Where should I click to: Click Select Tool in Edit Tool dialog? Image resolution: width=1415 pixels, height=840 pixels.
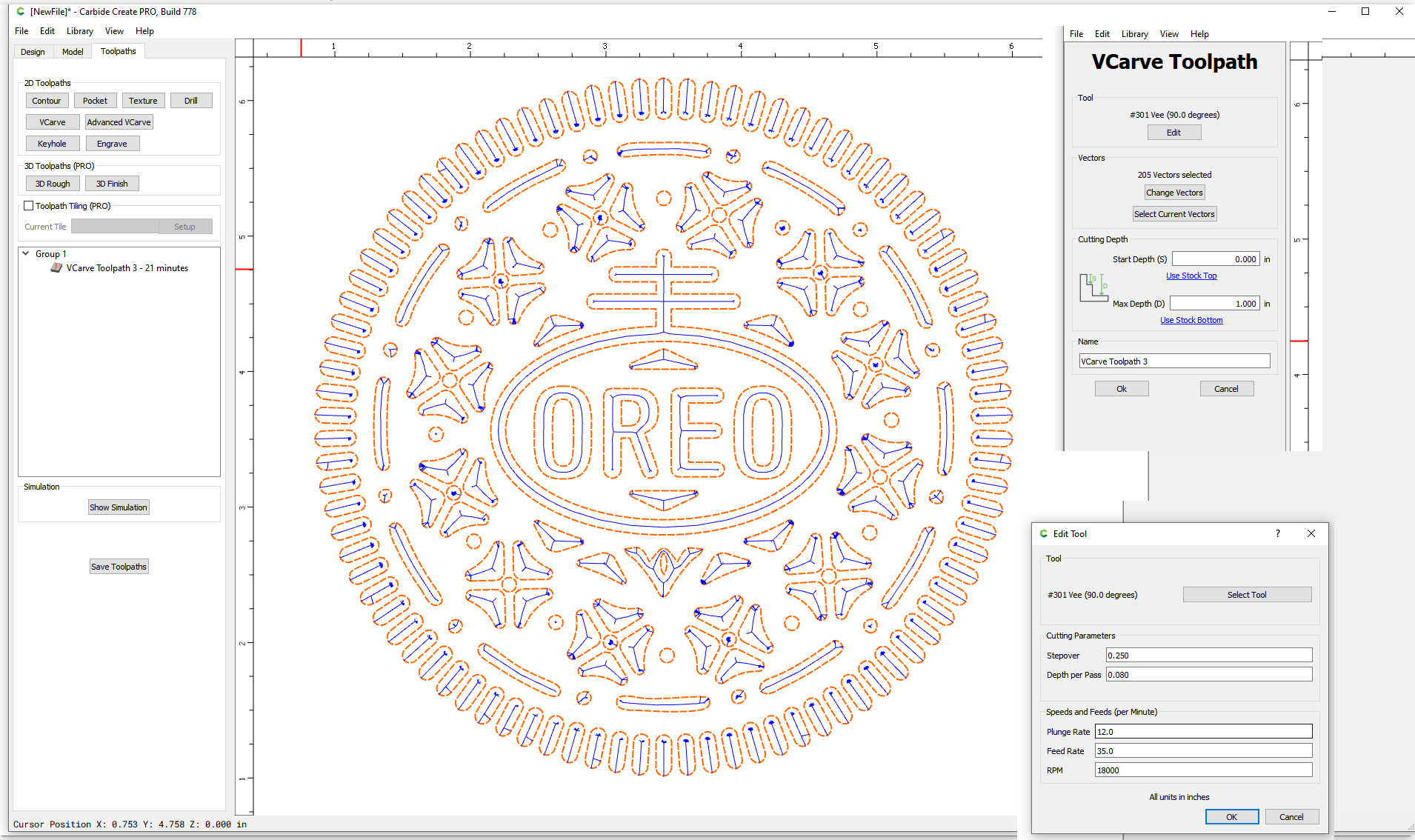[x=1247, y=595]
